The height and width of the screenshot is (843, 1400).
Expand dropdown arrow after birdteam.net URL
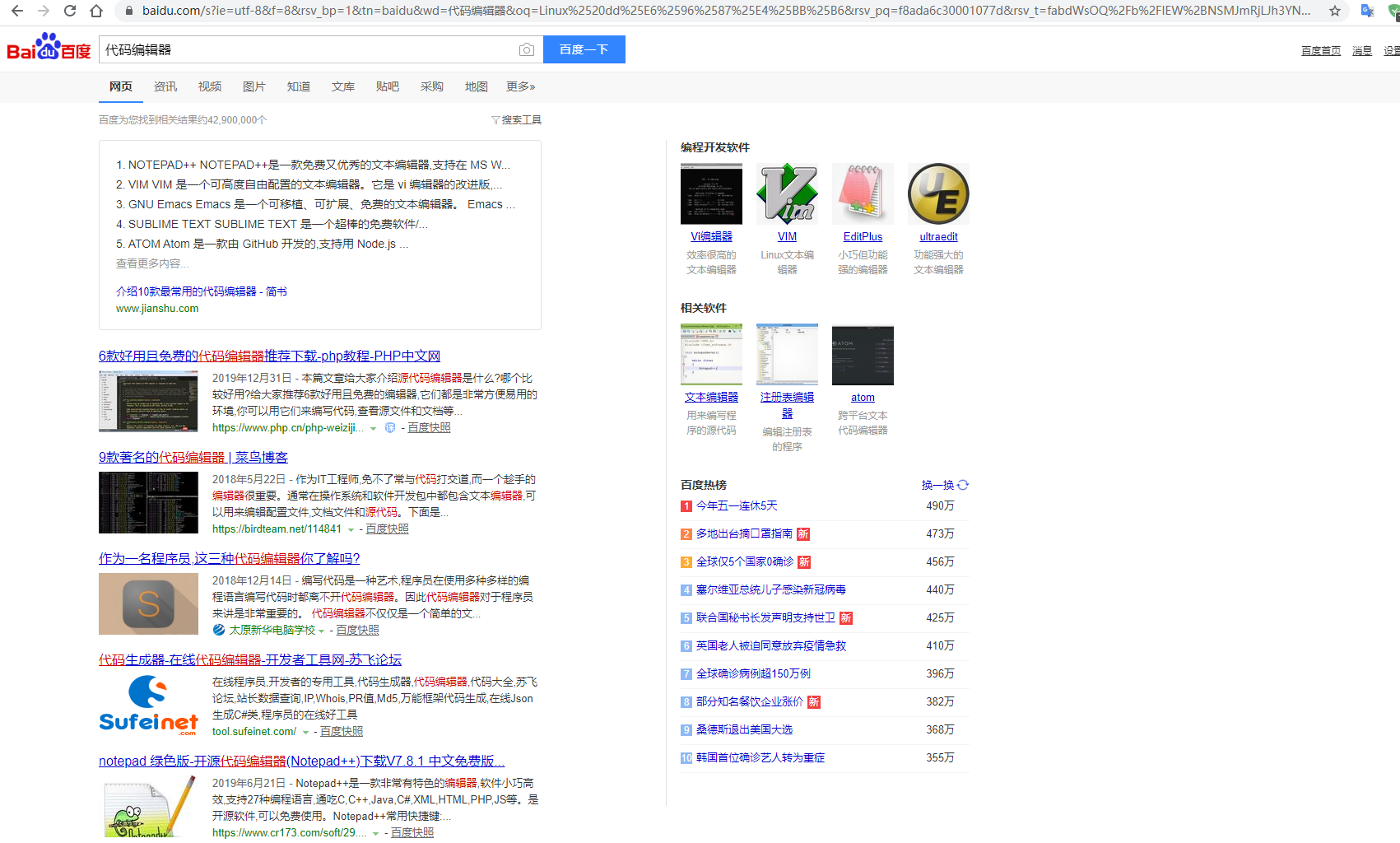[351, 530]
